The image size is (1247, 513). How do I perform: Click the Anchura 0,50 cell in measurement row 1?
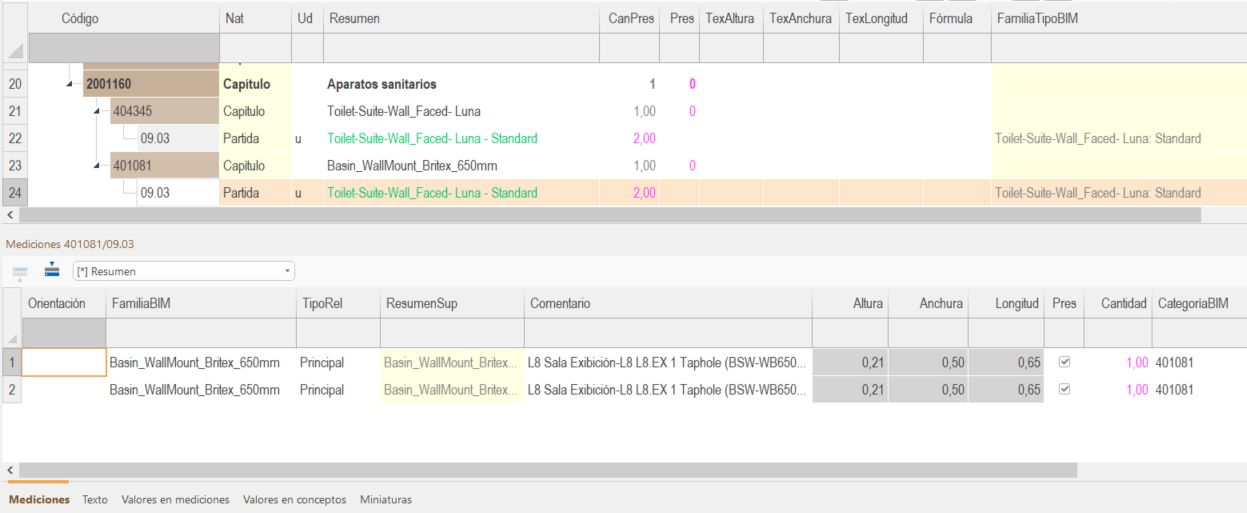[929, 362]
